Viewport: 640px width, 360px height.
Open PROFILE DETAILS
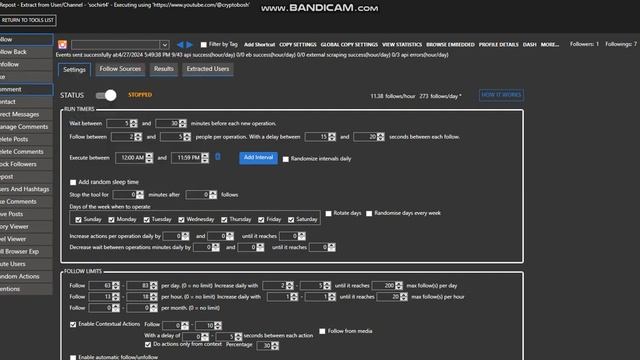499,44
